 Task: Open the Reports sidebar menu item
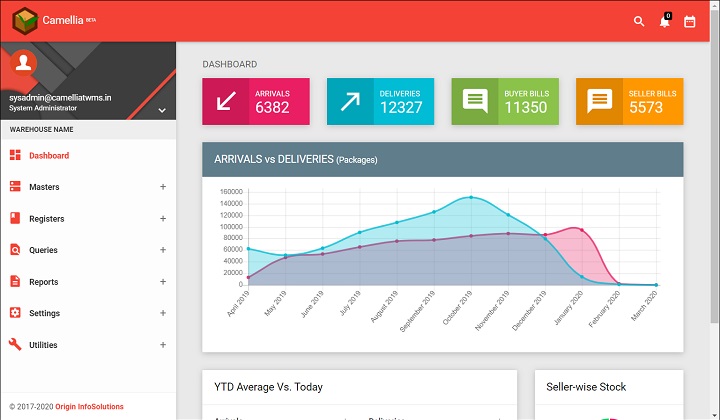tap(43, 282)
